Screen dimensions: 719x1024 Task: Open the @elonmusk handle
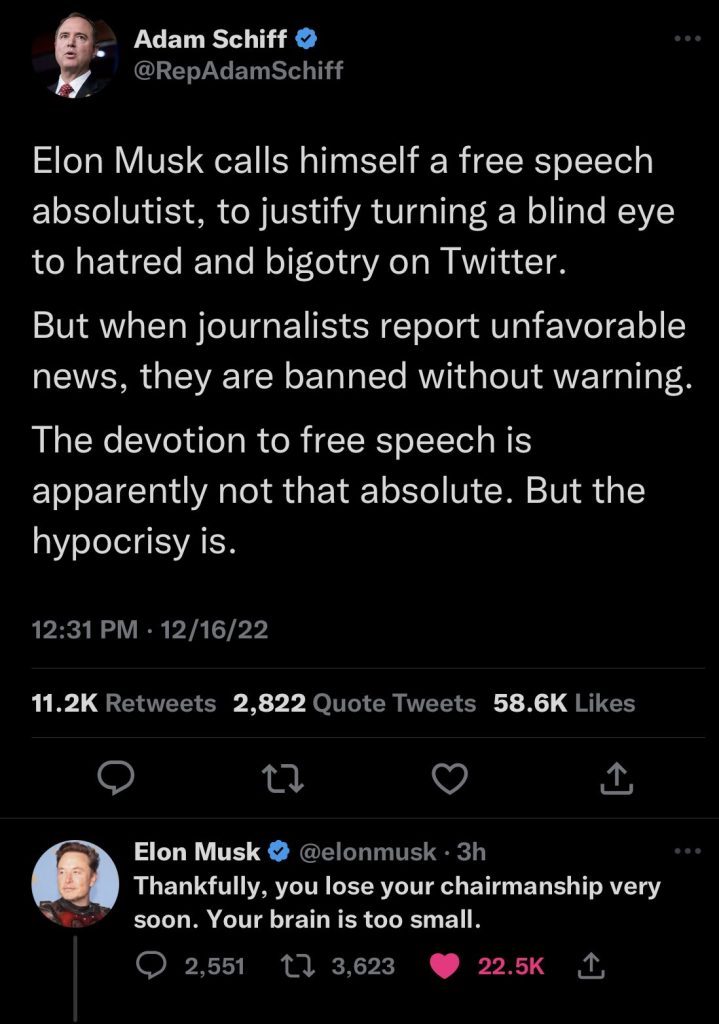pos(367,852)
